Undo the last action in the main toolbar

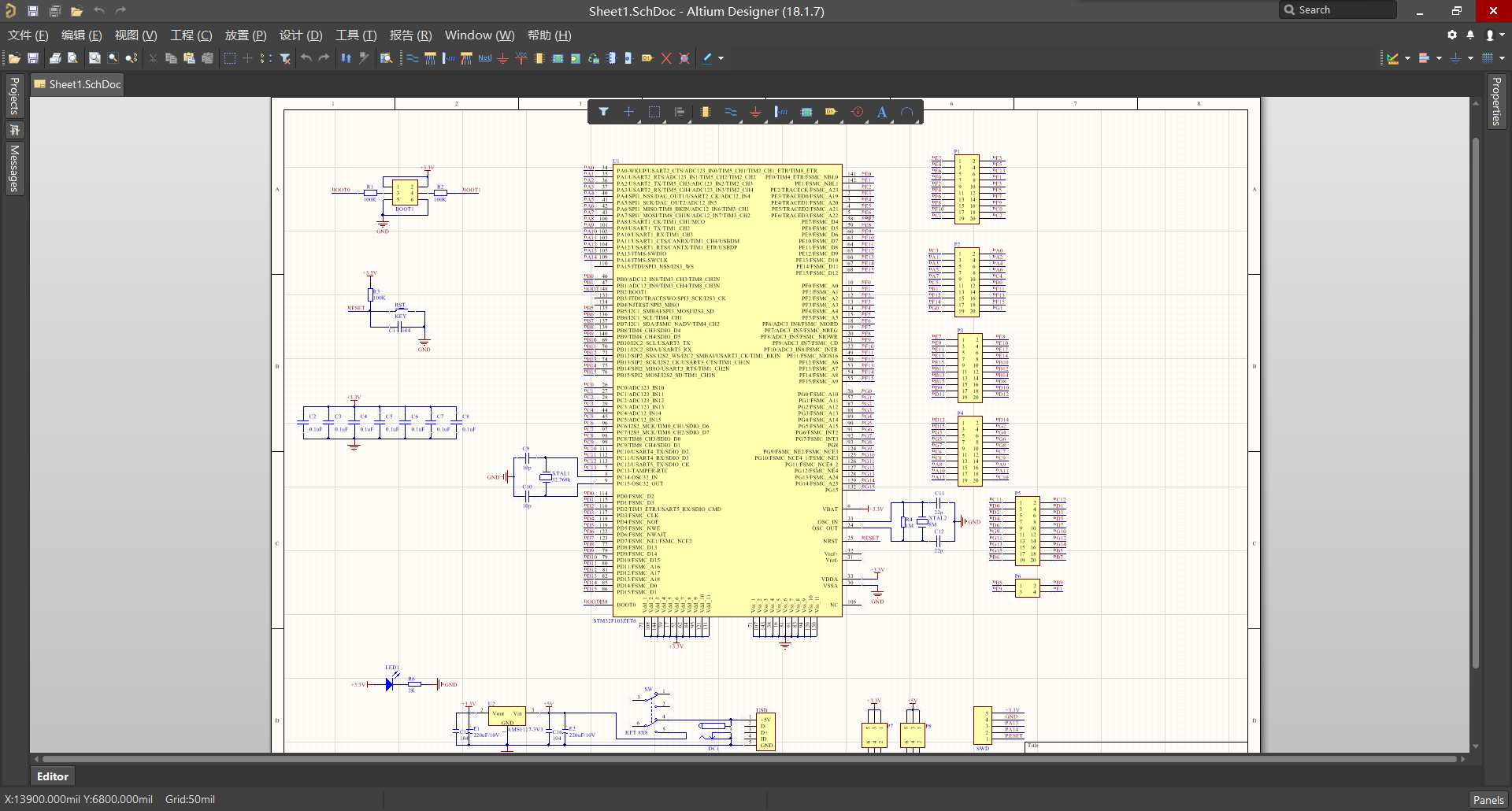[306, 58]
